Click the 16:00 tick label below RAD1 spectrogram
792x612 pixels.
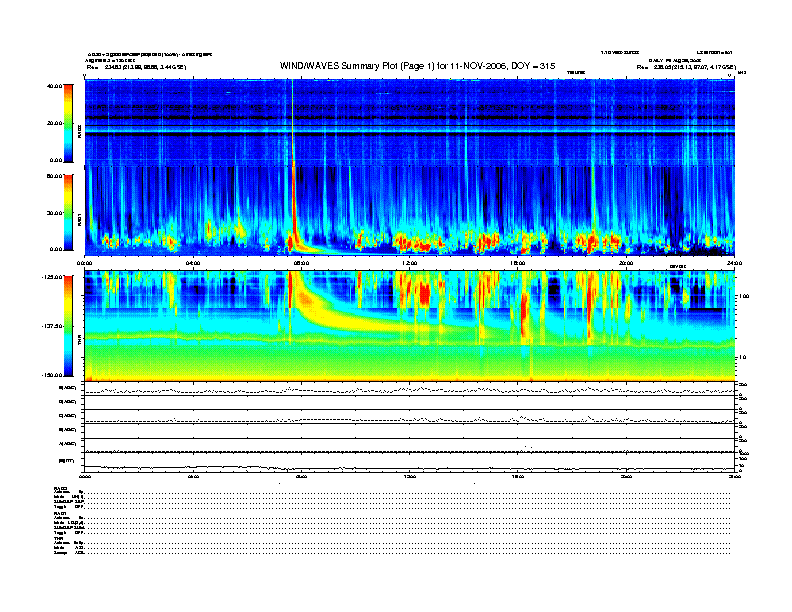[518, 263]
